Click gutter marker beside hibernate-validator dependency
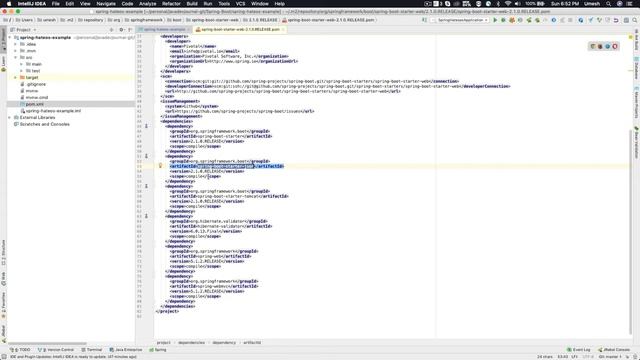Screen dimensions: 640x360 coord(147,216)
